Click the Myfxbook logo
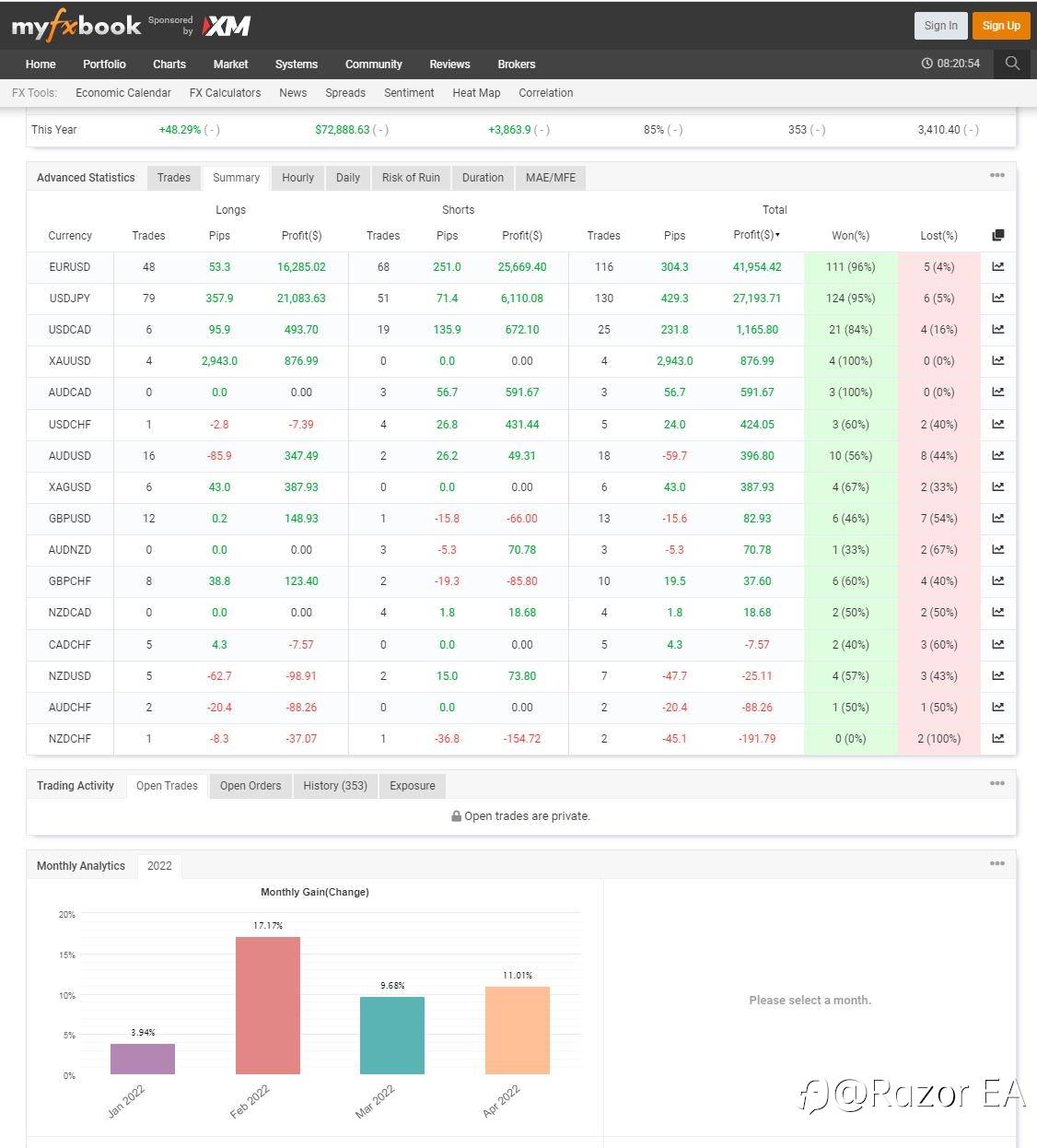Image resolution: width=1037 pixels, height=1148 pixels. tap(76, 26)
